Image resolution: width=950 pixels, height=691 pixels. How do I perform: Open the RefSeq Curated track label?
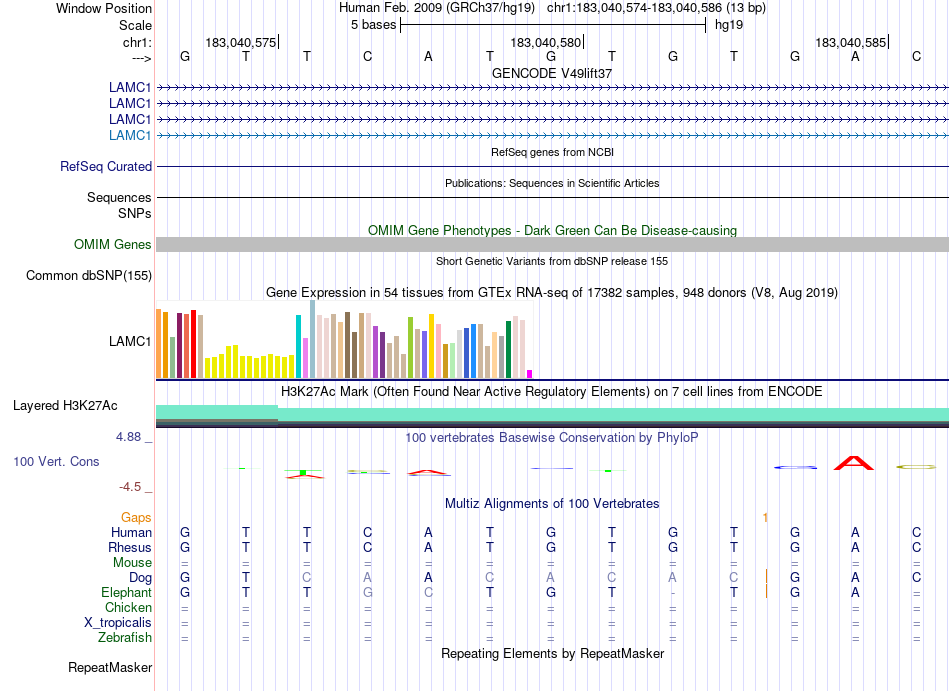click(106, 166)
